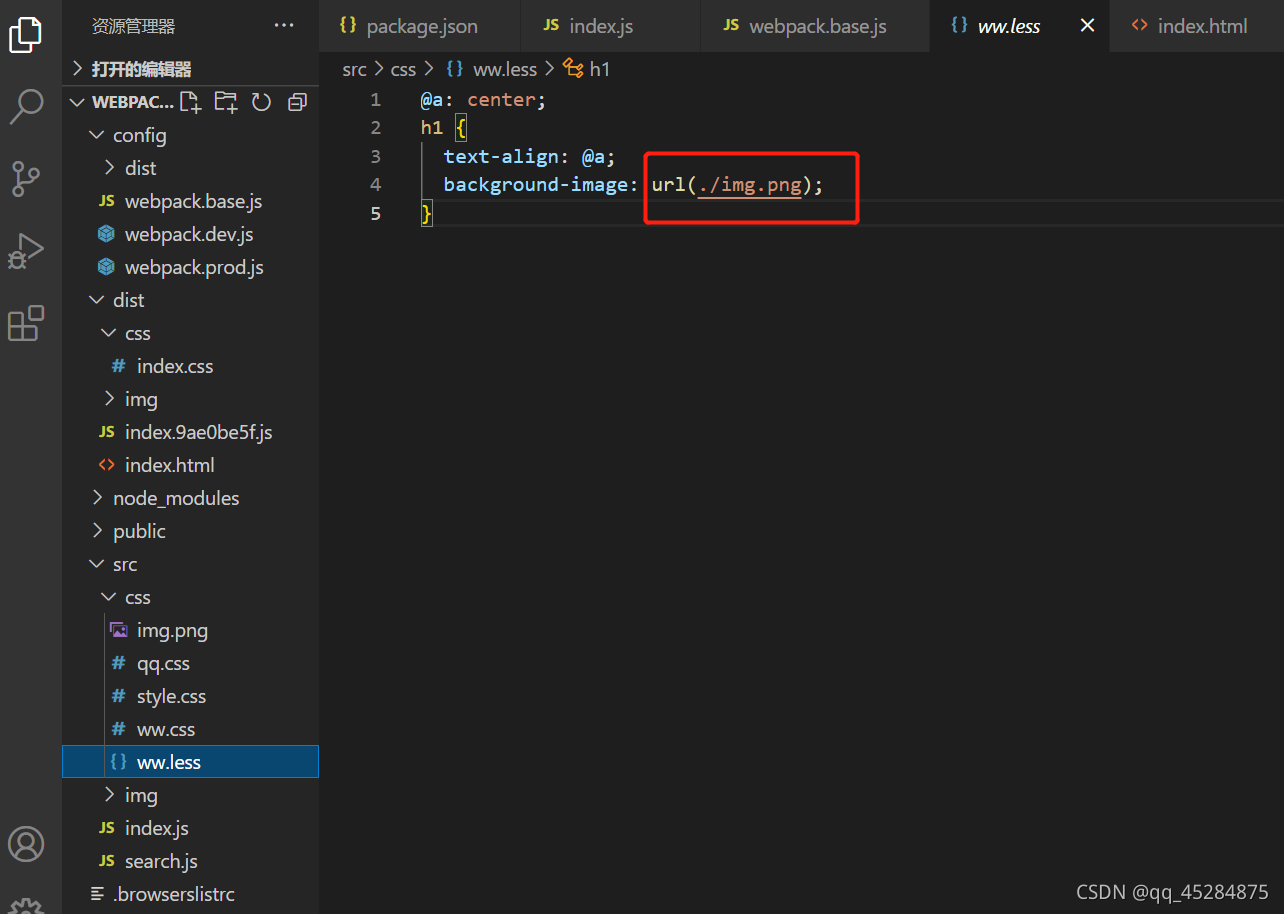Expand the img folder under src

coord(190,795)
